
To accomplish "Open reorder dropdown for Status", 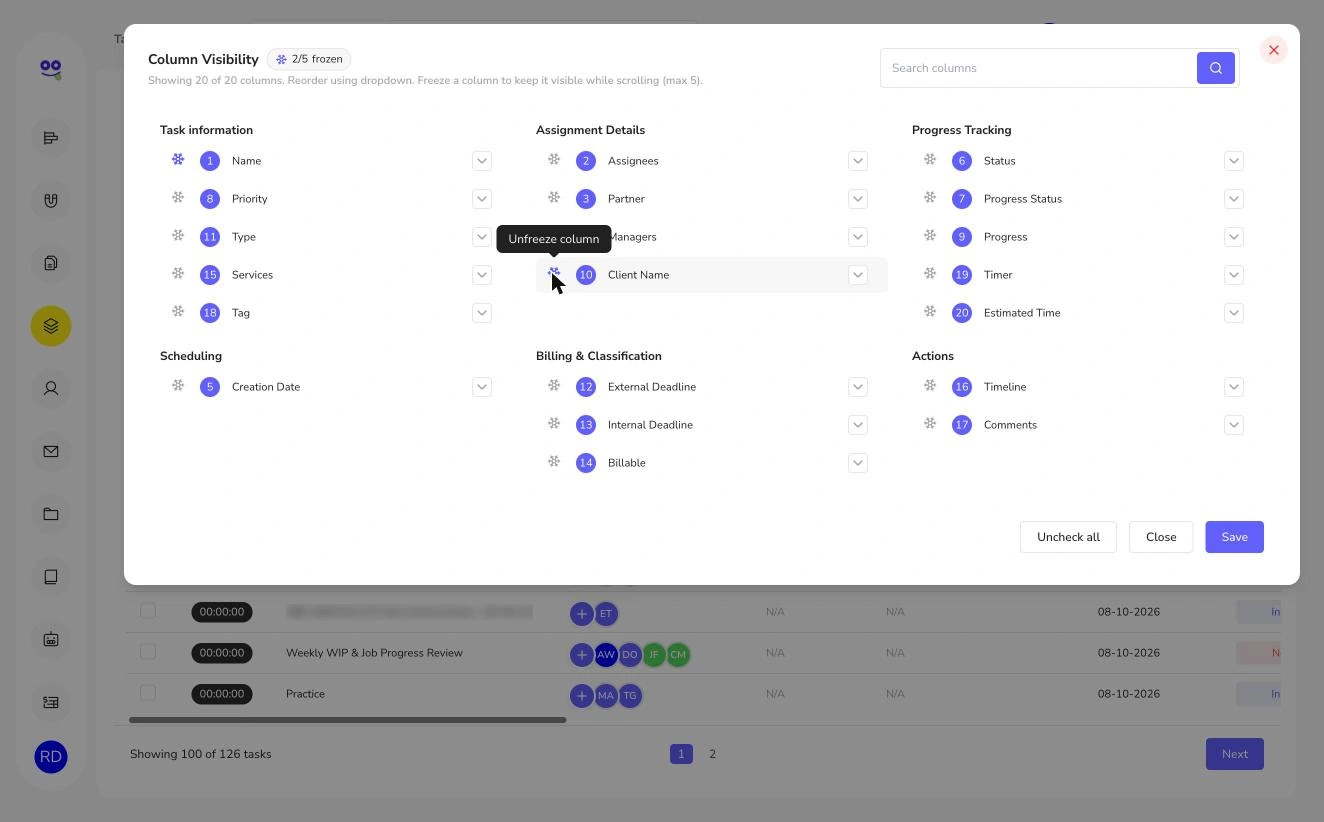I will 1234,161.
